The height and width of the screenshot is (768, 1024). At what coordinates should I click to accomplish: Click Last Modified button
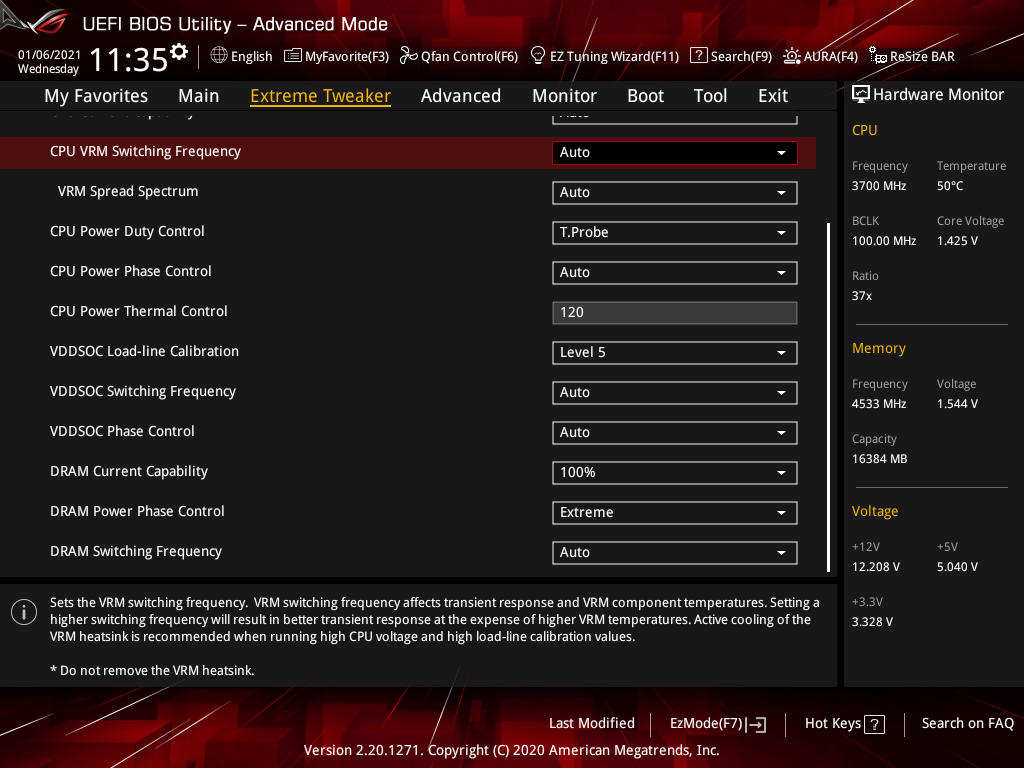(592, 724)
